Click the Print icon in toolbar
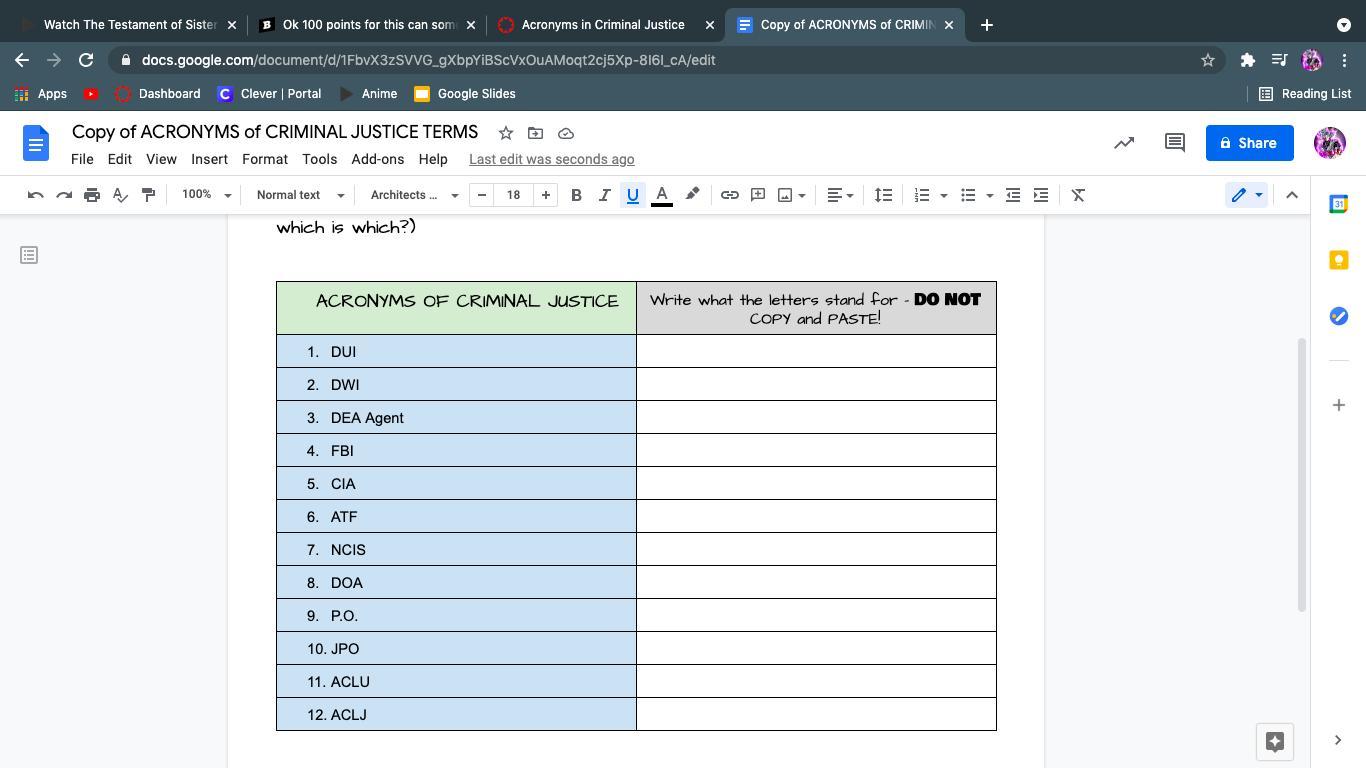Image resolution: width=1366 pixels, height=768 pixels. [x=92, y=195]
